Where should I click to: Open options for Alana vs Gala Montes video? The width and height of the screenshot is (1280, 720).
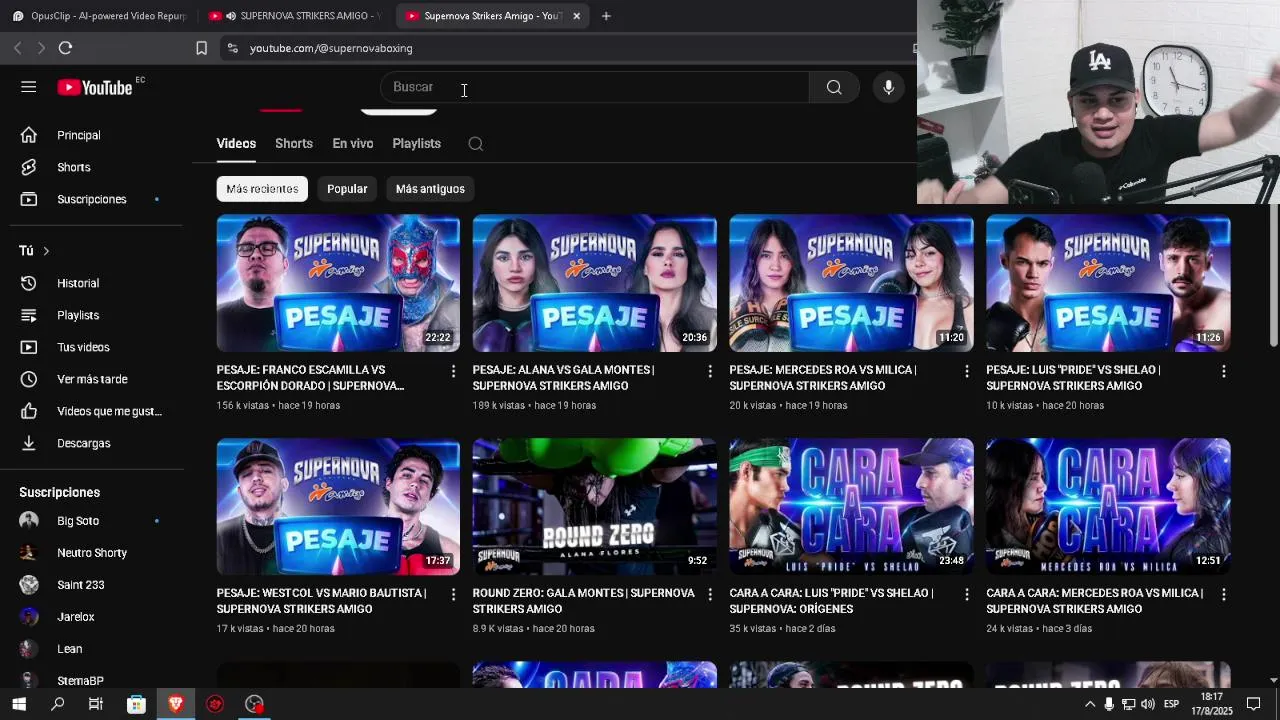point(710,371)
